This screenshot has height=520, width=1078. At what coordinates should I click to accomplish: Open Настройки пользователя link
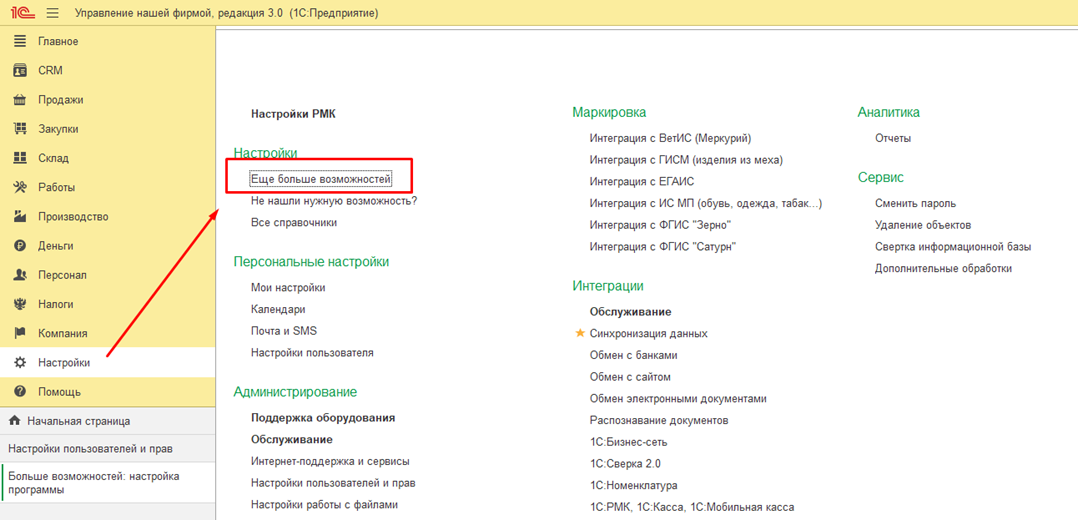tap(312, 353)
